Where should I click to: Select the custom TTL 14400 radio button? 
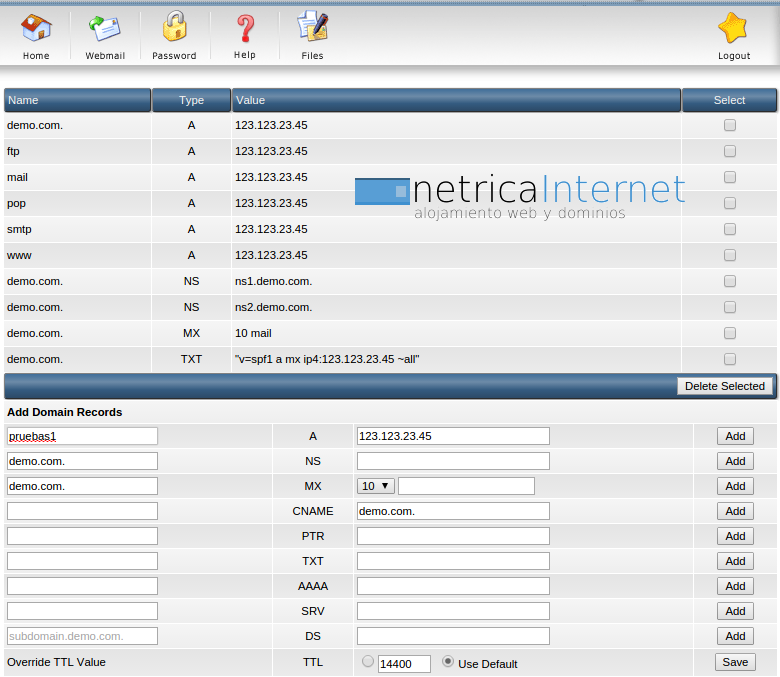click(368, 661)
